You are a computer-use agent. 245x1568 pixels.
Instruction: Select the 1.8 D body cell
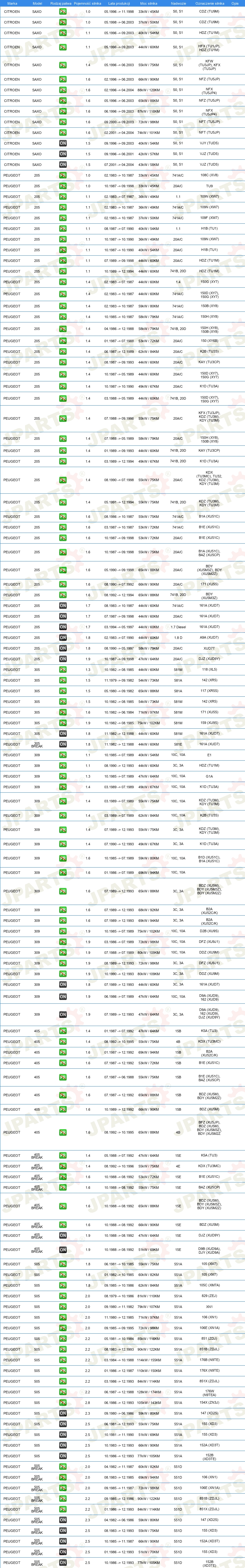[x=178, y=638]
